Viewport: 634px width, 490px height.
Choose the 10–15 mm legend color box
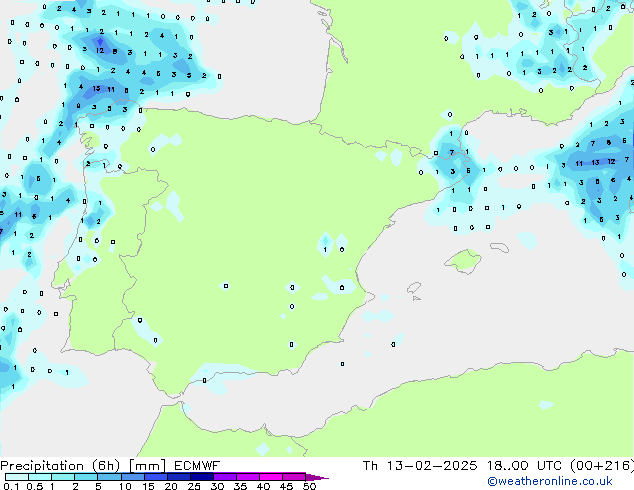click(x=132, y=477)
